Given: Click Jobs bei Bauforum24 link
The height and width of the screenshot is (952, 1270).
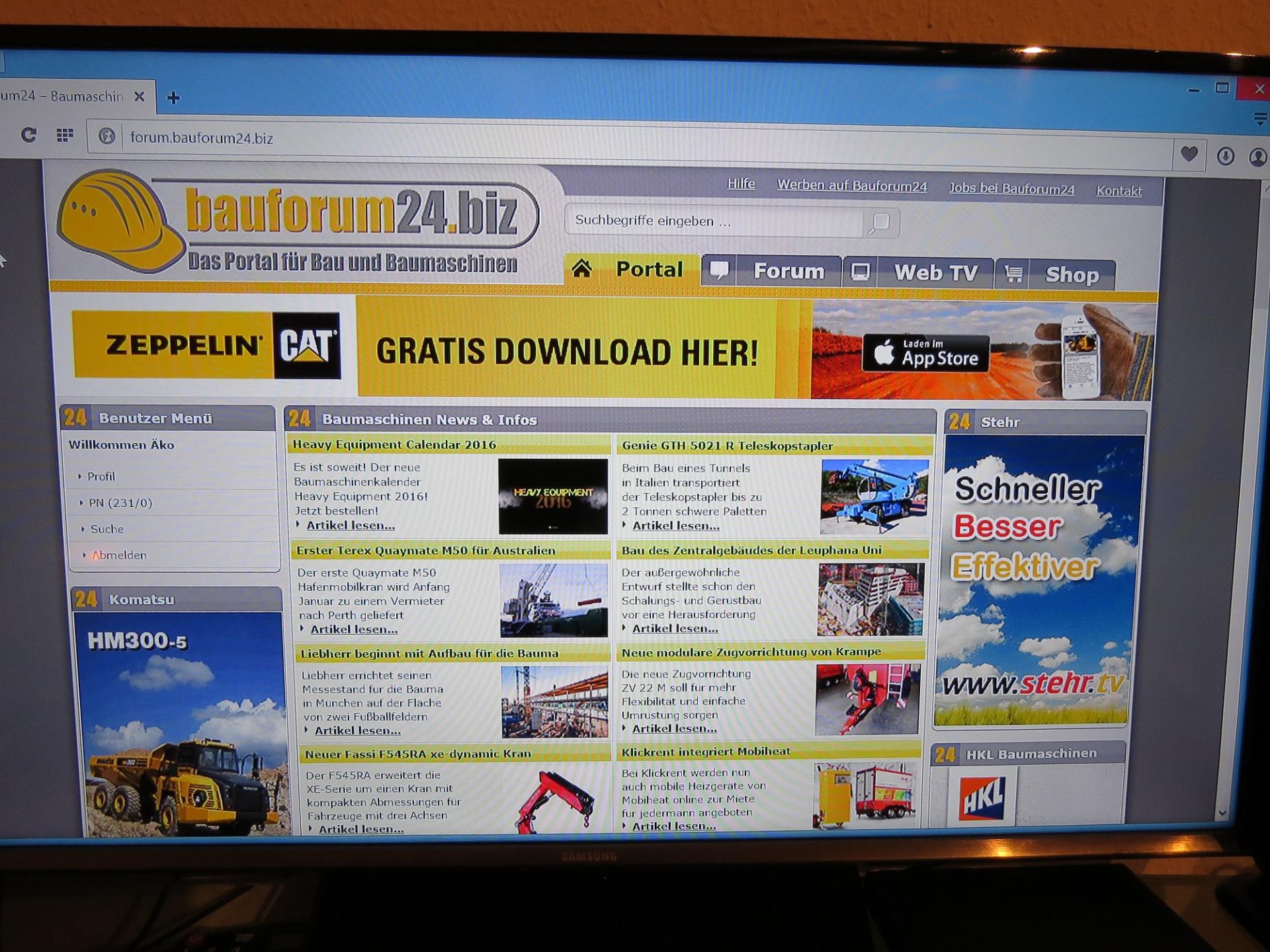Looking at the screenshot, I should pyautogui.click(x=1011, y=188).
